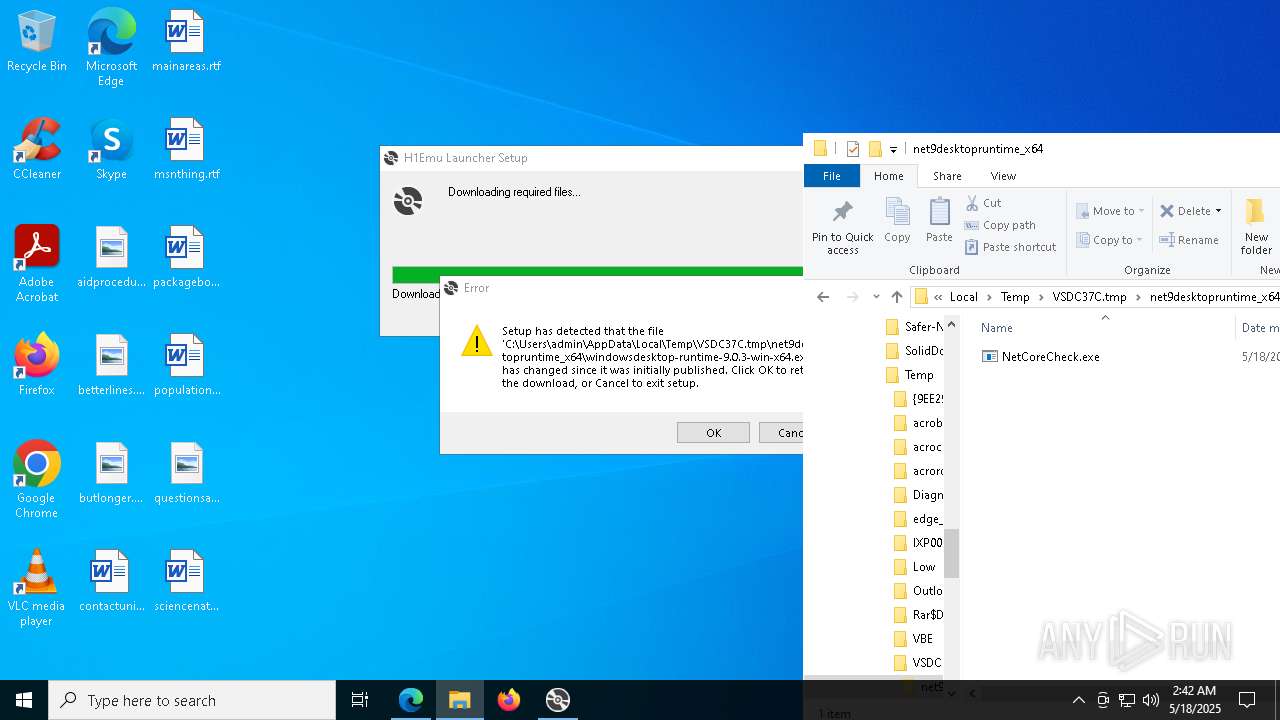Show the clock and calendar flyout

coord(1194,699)
